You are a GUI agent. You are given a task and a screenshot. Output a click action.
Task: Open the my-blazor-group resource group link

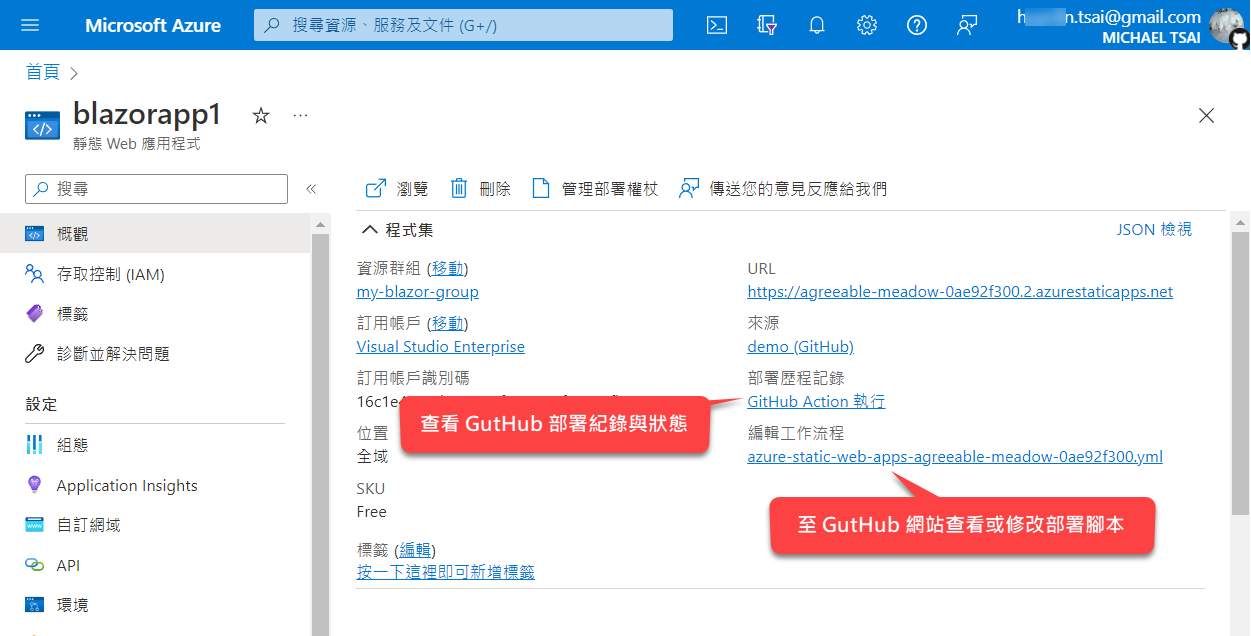point(418,292)
